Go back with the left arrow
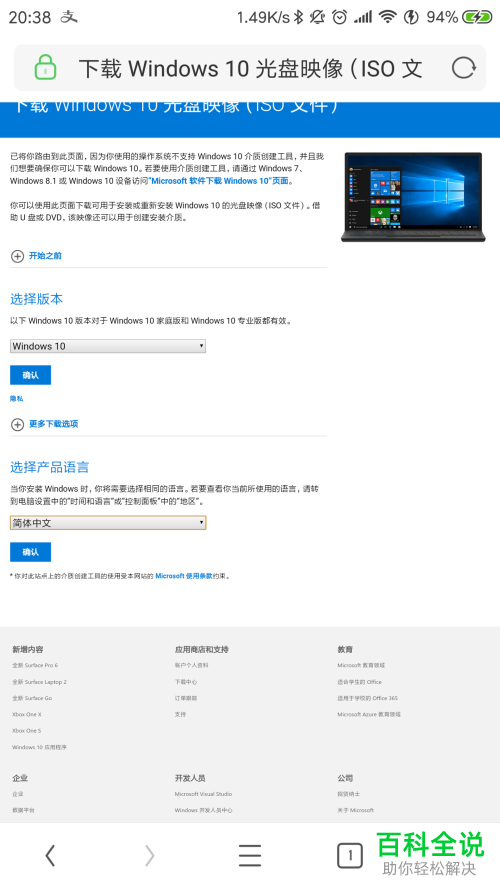 [50, 855]
